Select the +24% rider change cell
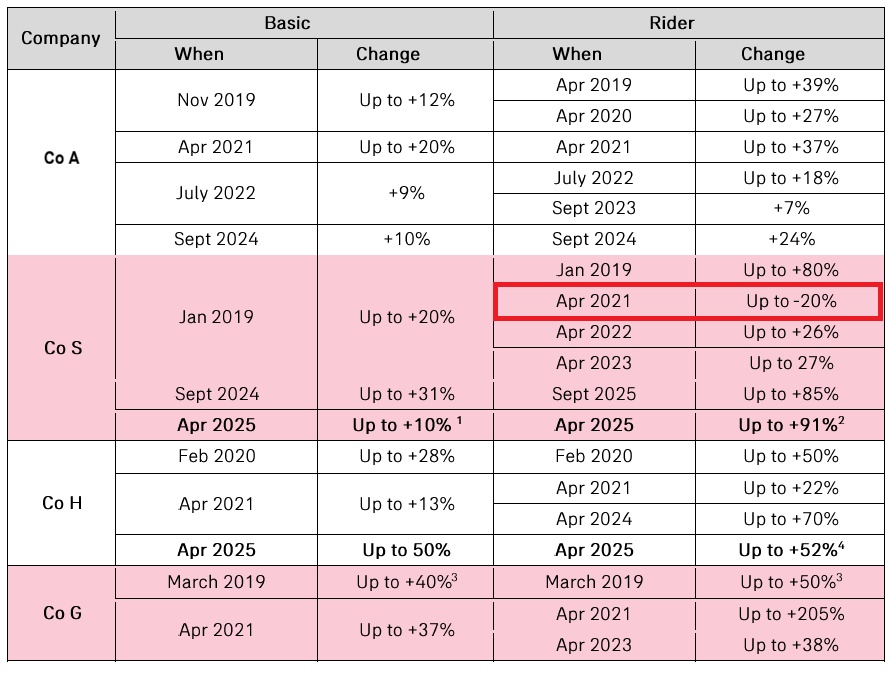Image resolution: width=893 pixels, height=680 pixels. pos(790,239)
